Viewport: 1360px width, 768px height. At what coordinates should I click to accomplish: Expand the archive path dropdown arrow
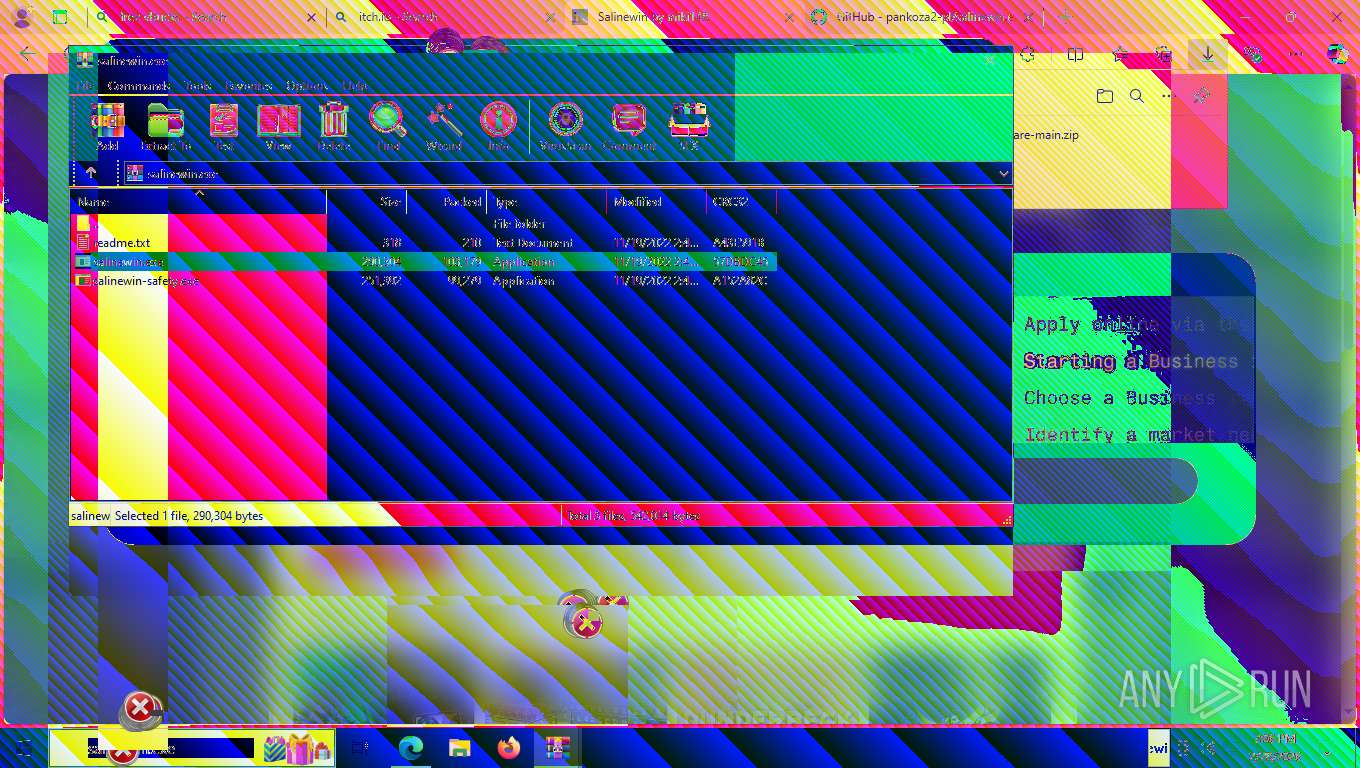pos(1004,174)
